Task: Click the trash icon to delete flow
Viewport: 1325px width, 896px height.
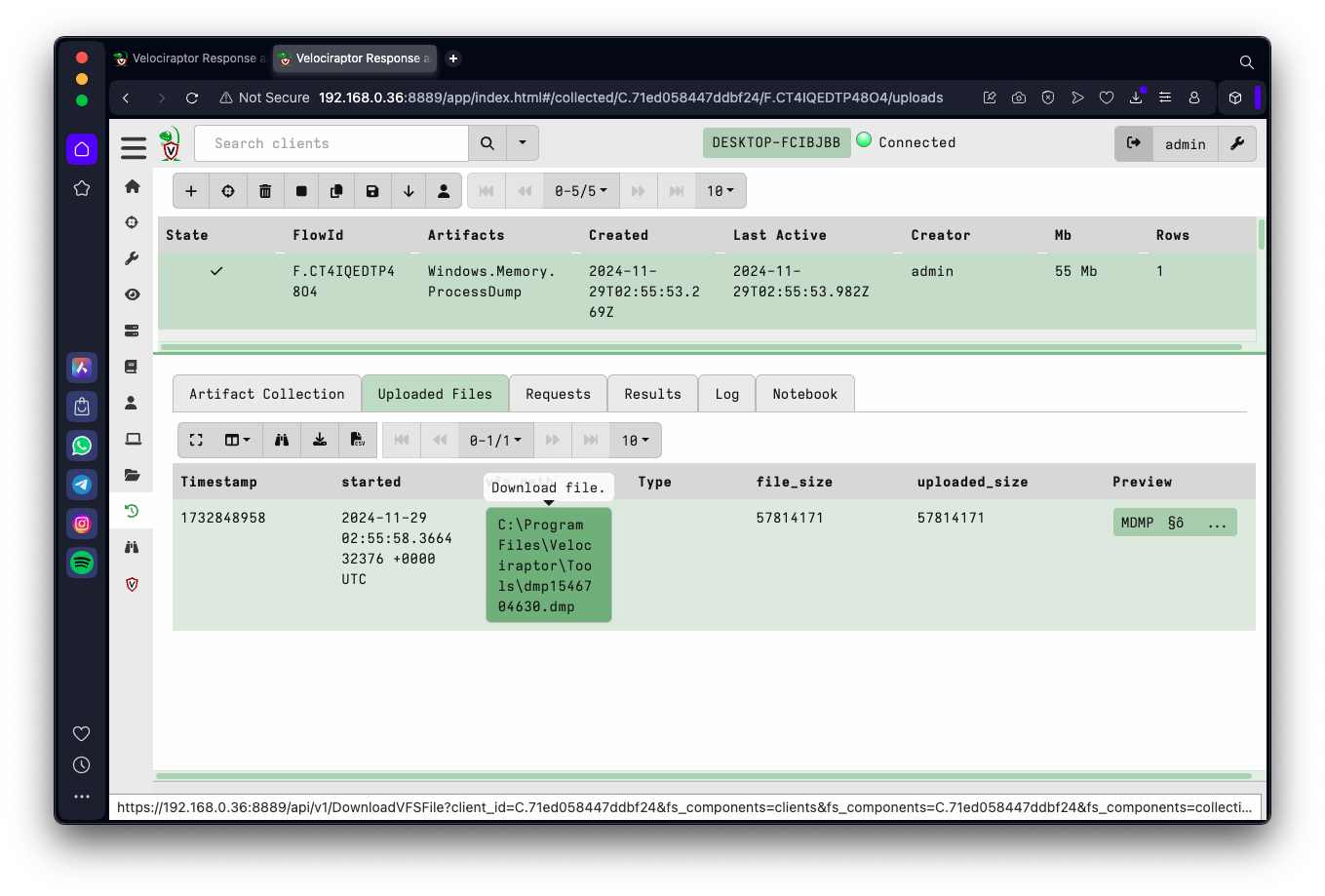Action: tap(265, 191)
